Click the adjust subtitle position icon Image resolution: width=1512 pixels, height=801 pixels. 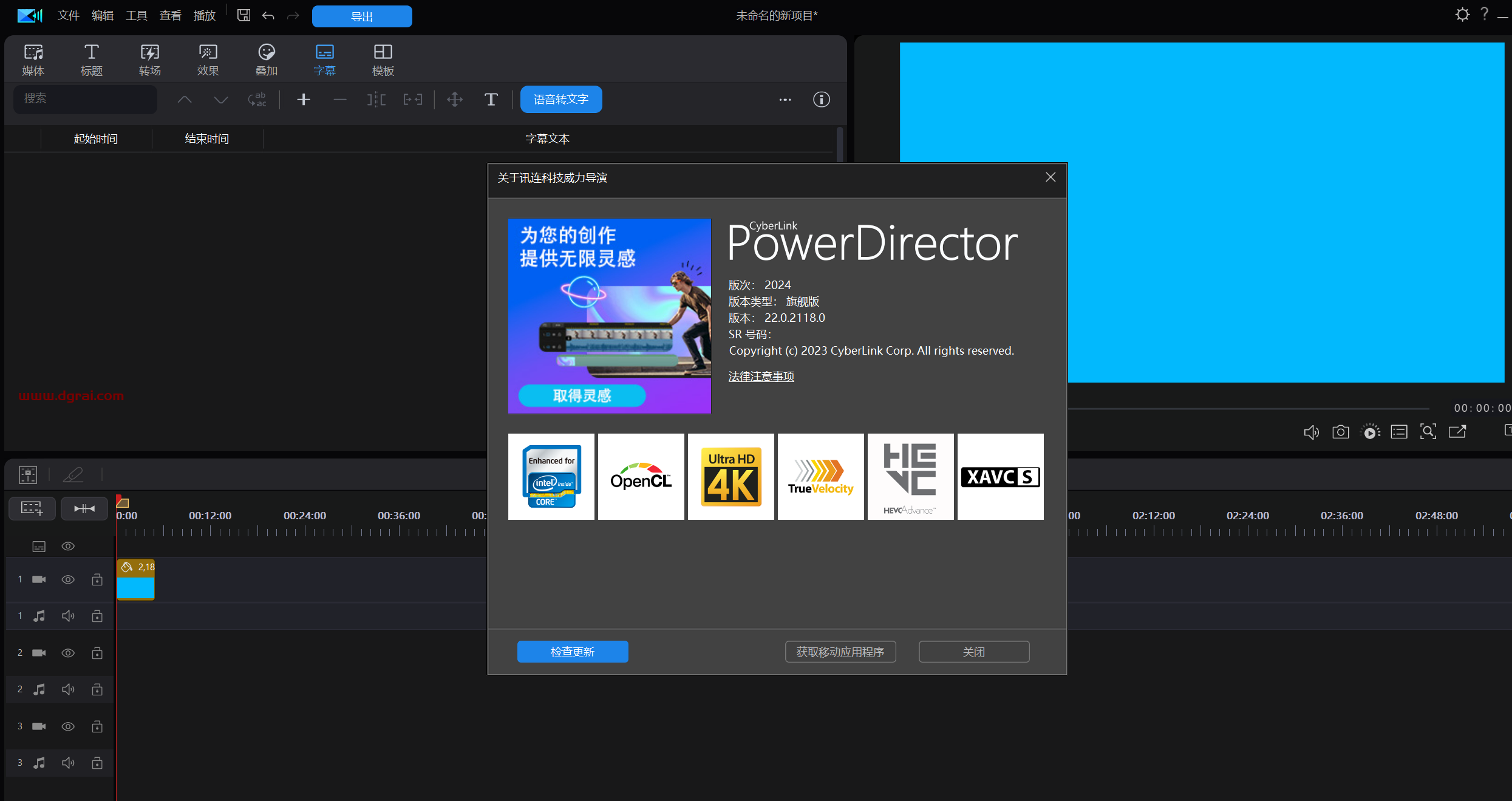[x=455, y=100]
